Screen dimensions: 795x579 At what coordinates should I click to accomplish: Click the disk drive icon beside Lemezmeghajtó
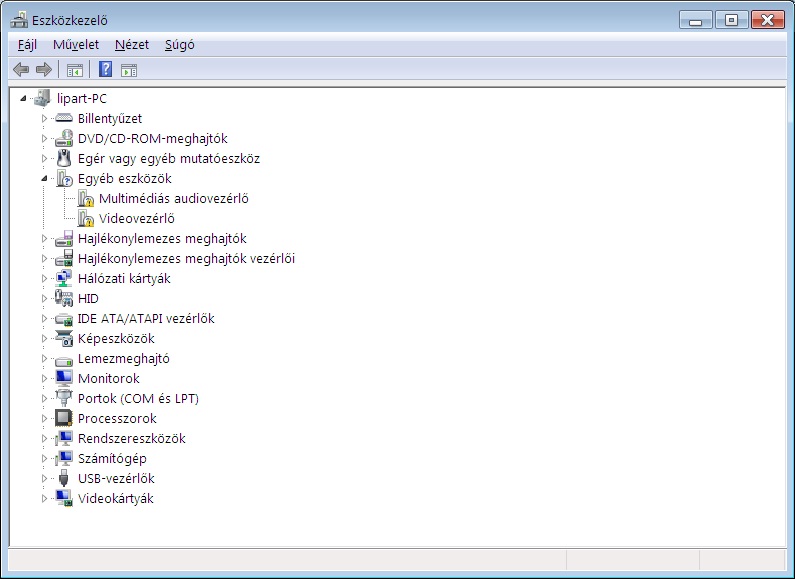[64, 359]
